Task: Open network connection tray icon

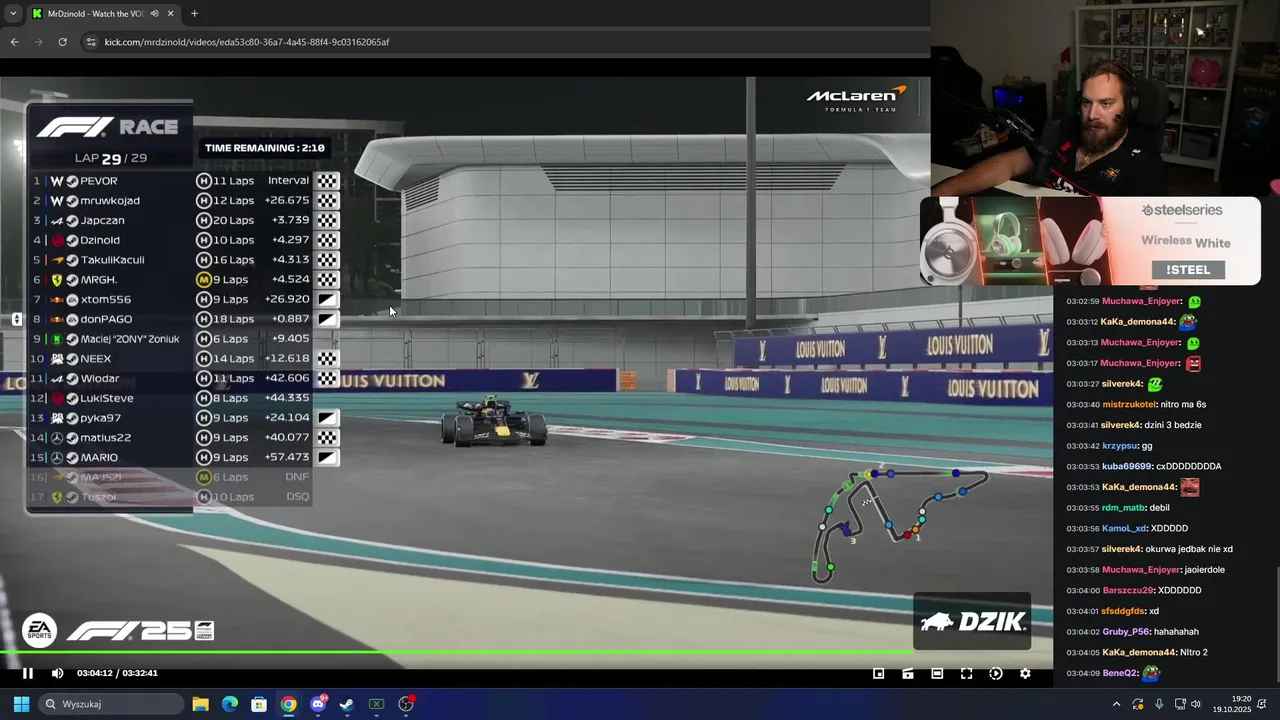Action: (1178, 704)
